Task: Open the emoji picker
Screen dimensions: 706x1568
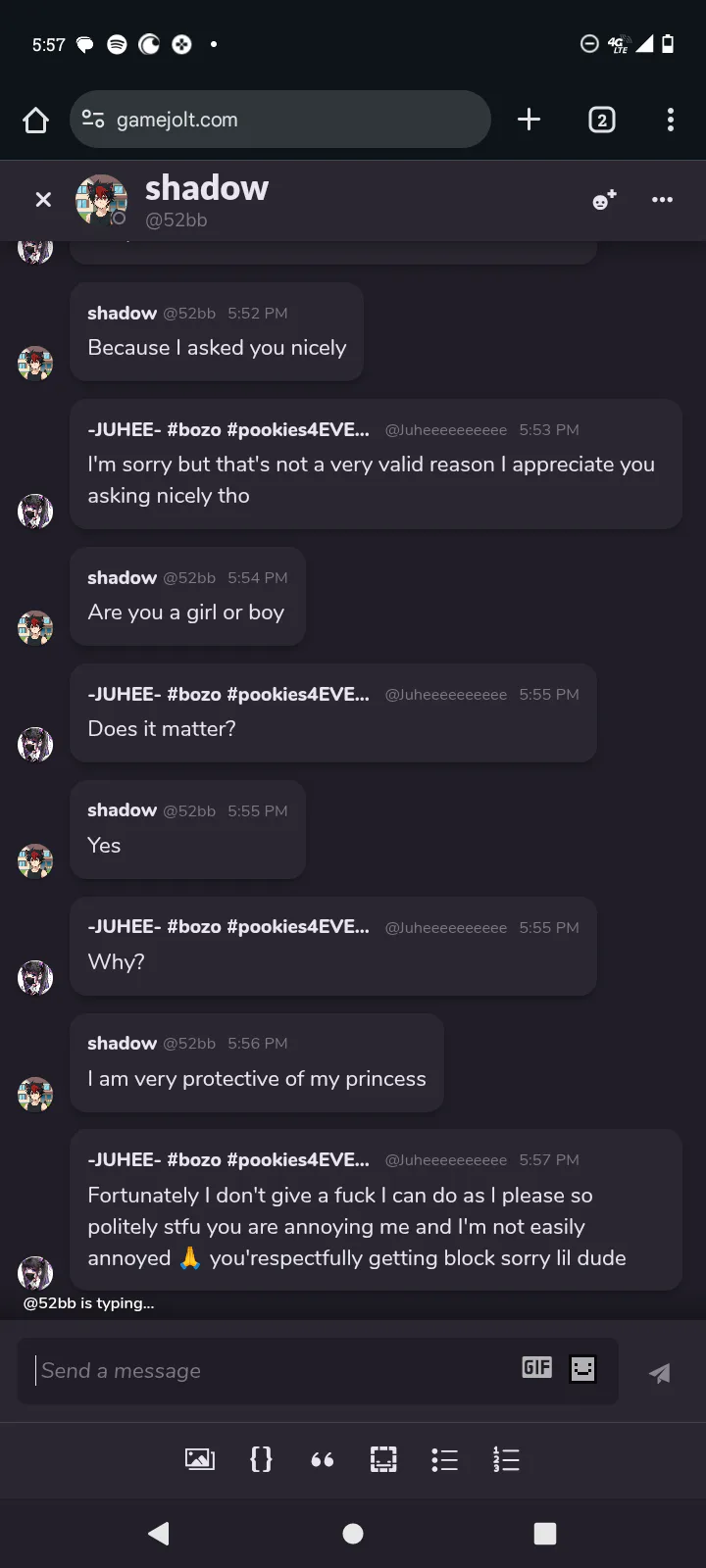Action: click(x=582, y=1368)
